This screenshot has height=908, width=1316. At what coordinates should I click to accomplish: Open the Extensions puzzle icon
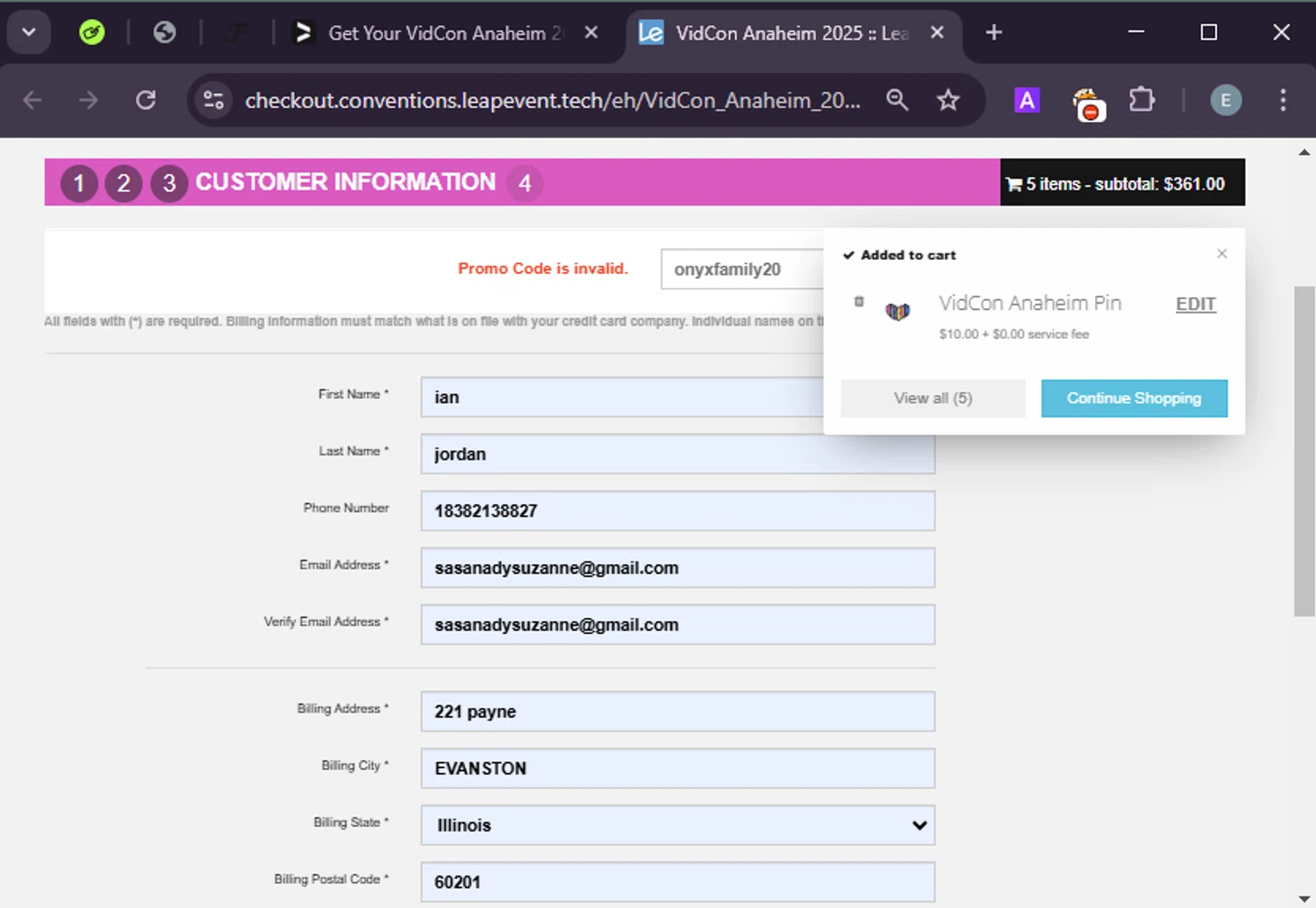point(1141,100)
